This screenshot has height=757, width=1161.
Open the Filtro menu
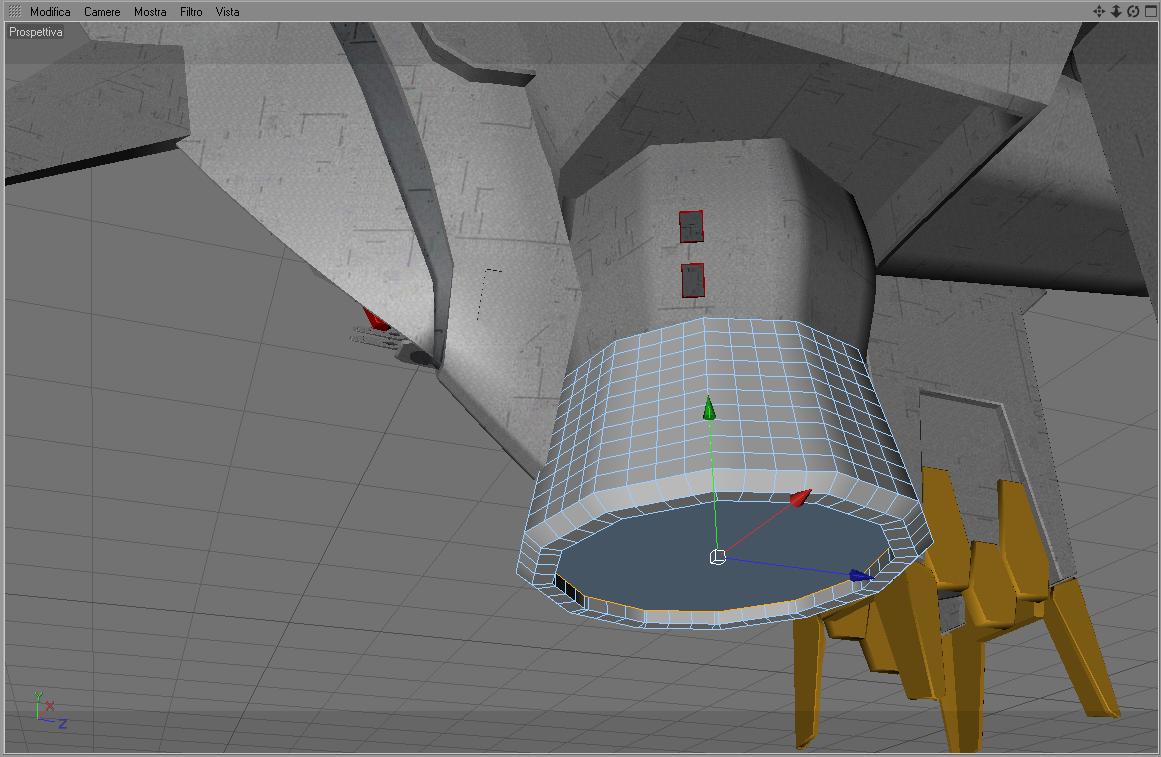point(191,12)
